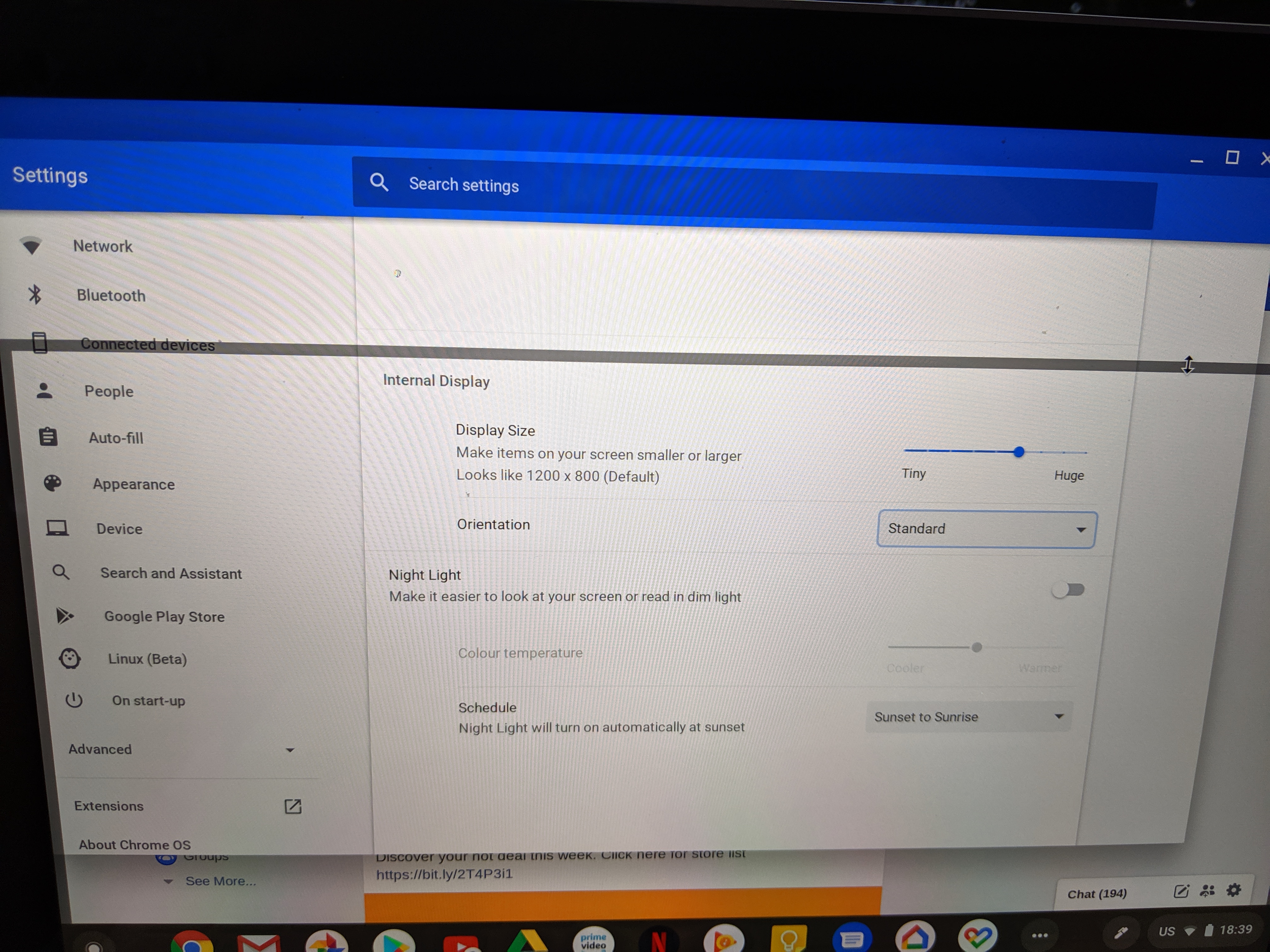Image resolution: width=1270 pixels, height=952 pixels.
Task: Click the Appearance settings icon
Action: (x=50, y=484)
